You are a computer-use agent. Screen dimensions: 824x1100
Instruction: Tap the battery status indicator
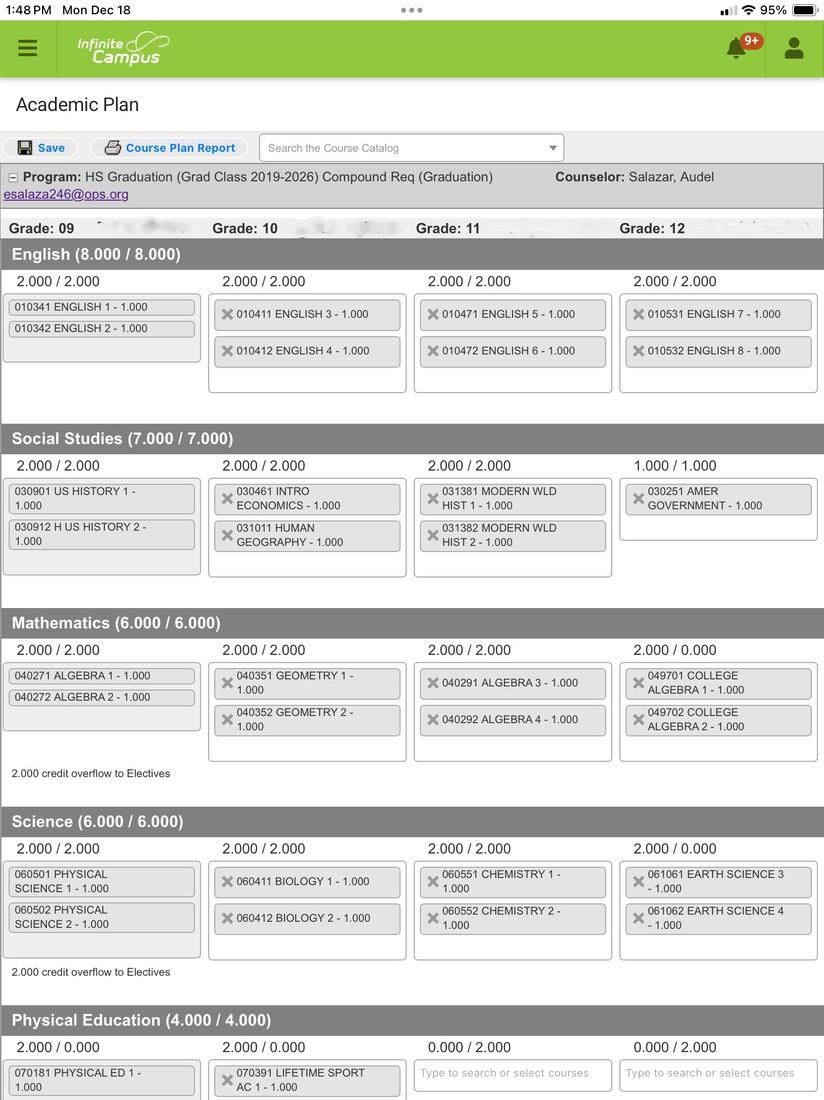point(804,11)
